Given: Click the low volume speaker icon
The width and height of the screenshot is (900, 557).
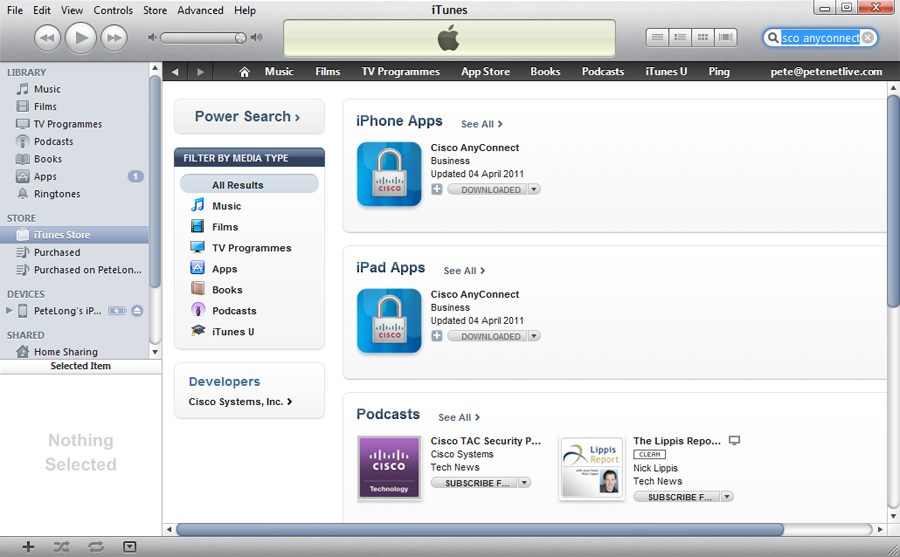Looking at the screenshot, I should (152, 37).
